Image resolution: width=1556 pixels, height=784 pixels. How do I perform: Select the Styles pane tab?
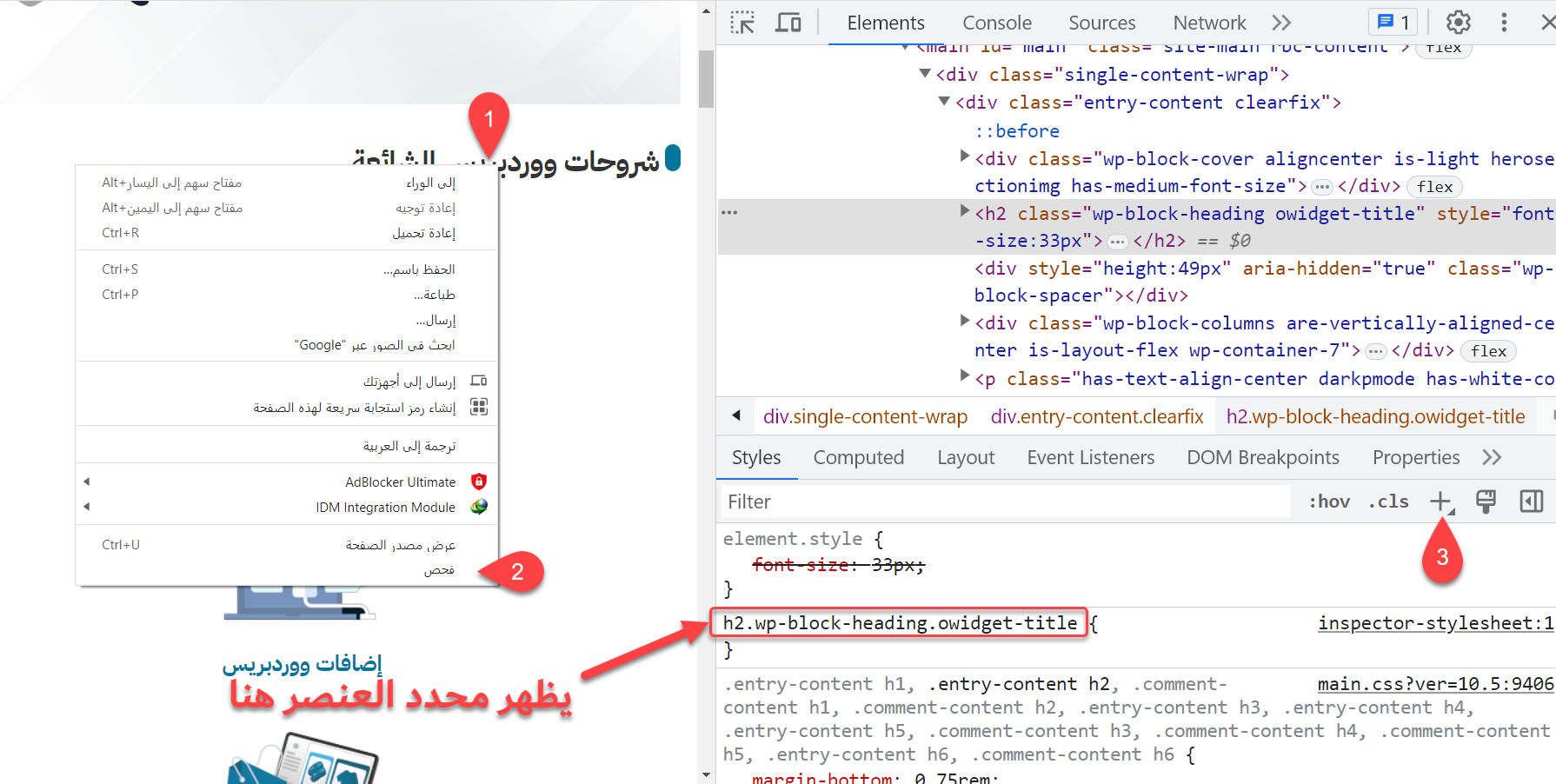[x=756, y=457]
